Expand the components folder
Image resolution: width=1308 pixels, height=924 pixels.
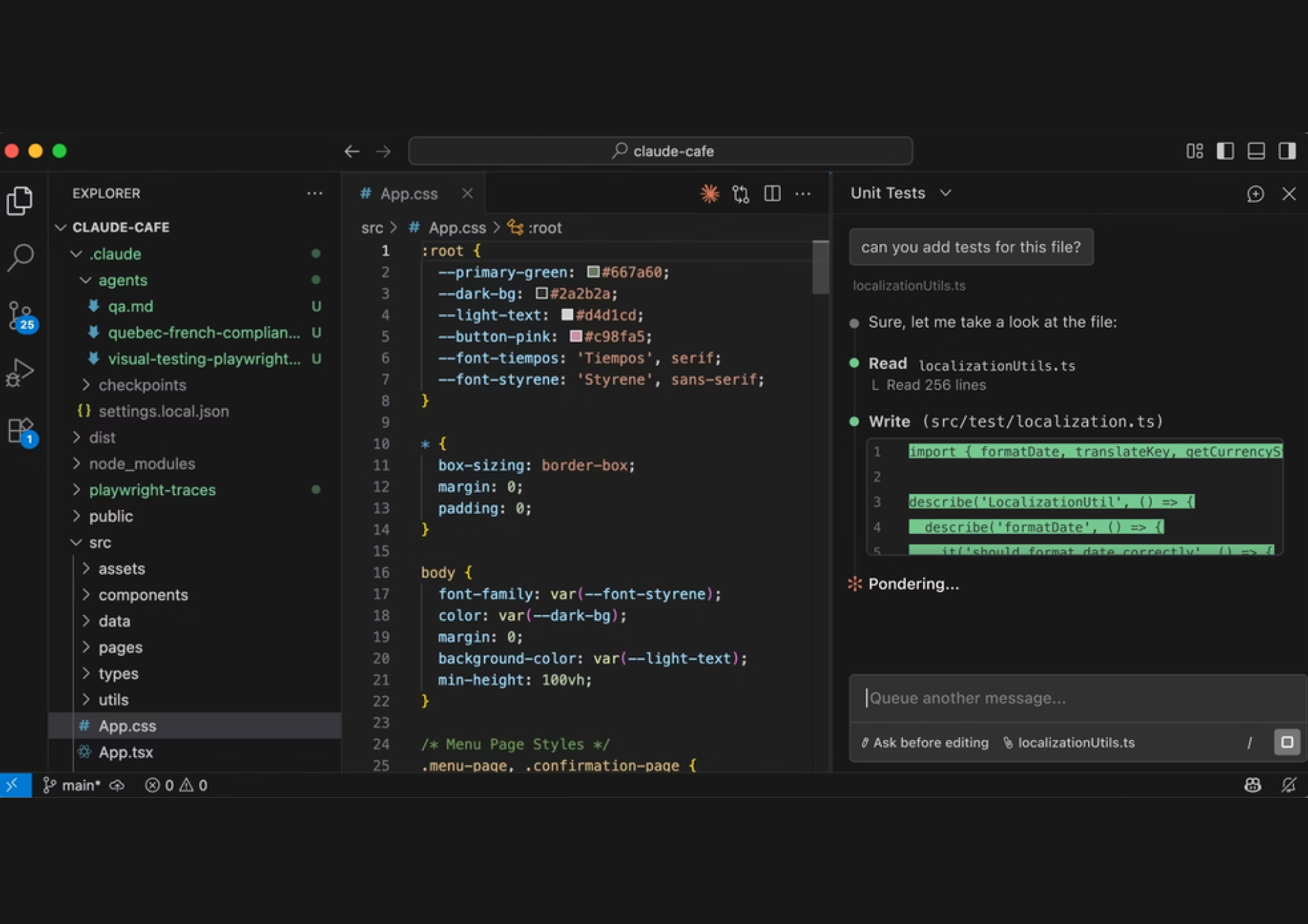143,595
